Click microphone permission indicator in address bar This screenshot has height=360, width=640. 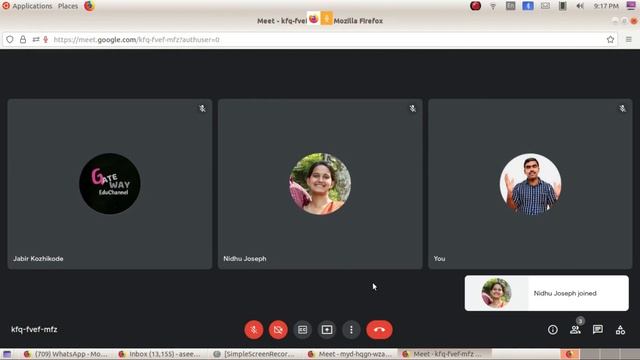[46, 40]
